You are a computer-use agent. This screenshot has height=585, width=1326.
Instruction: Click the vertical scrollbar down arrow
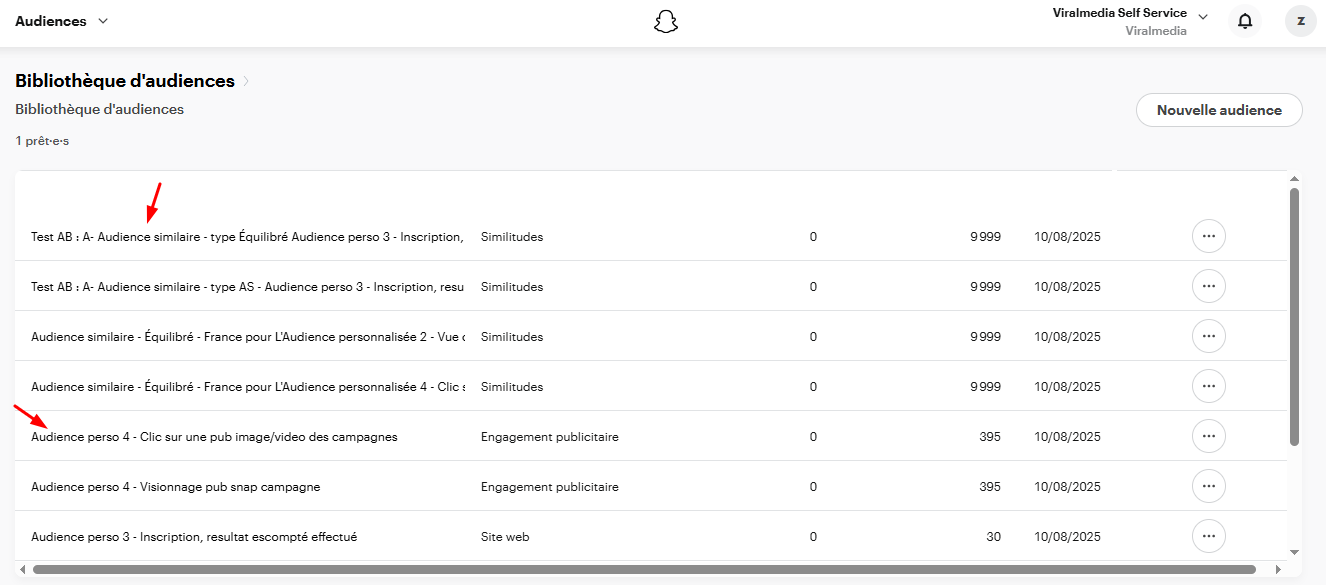(1295, 552)
